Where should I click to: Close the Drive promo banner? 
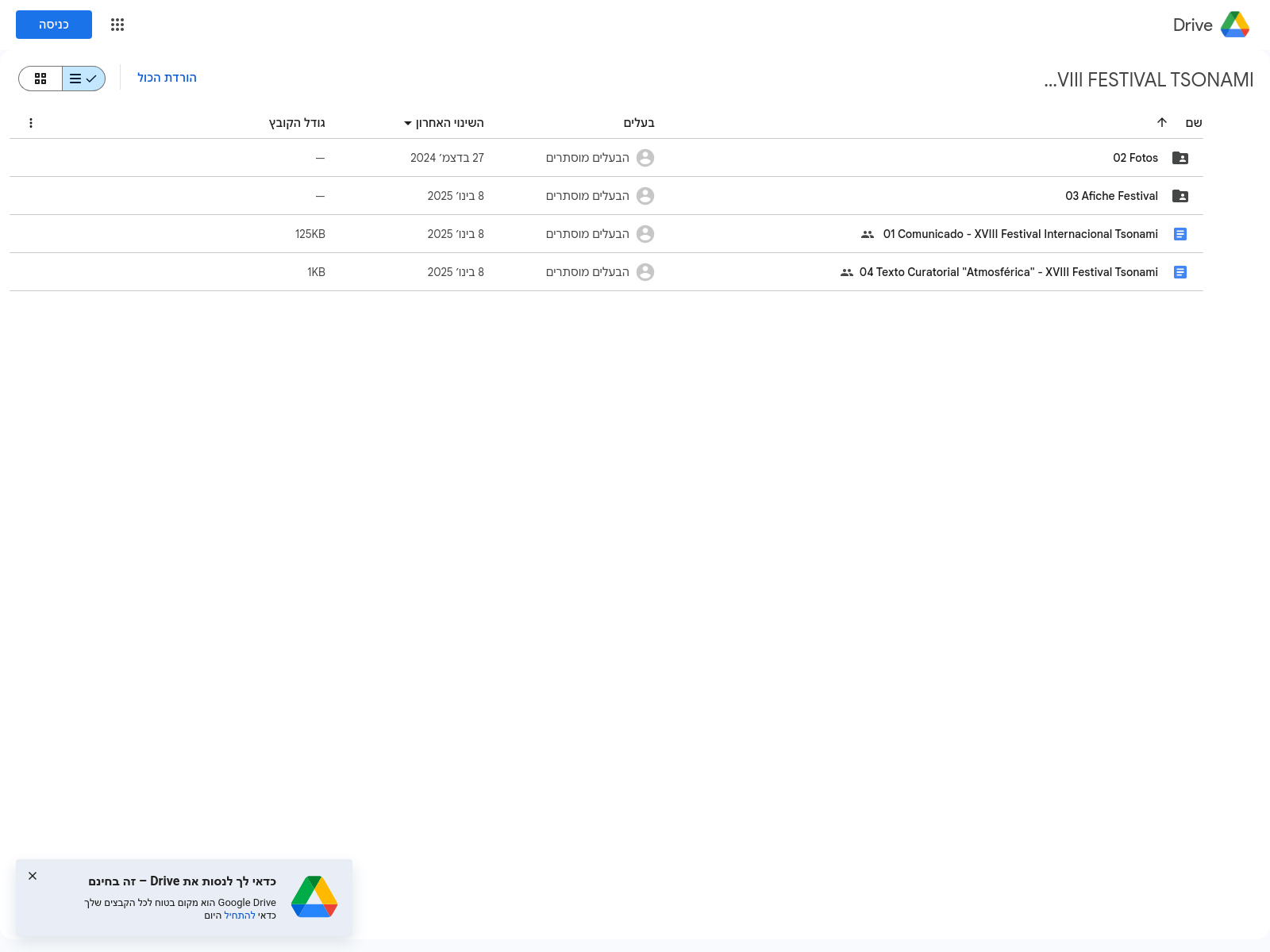coord(33,876)
